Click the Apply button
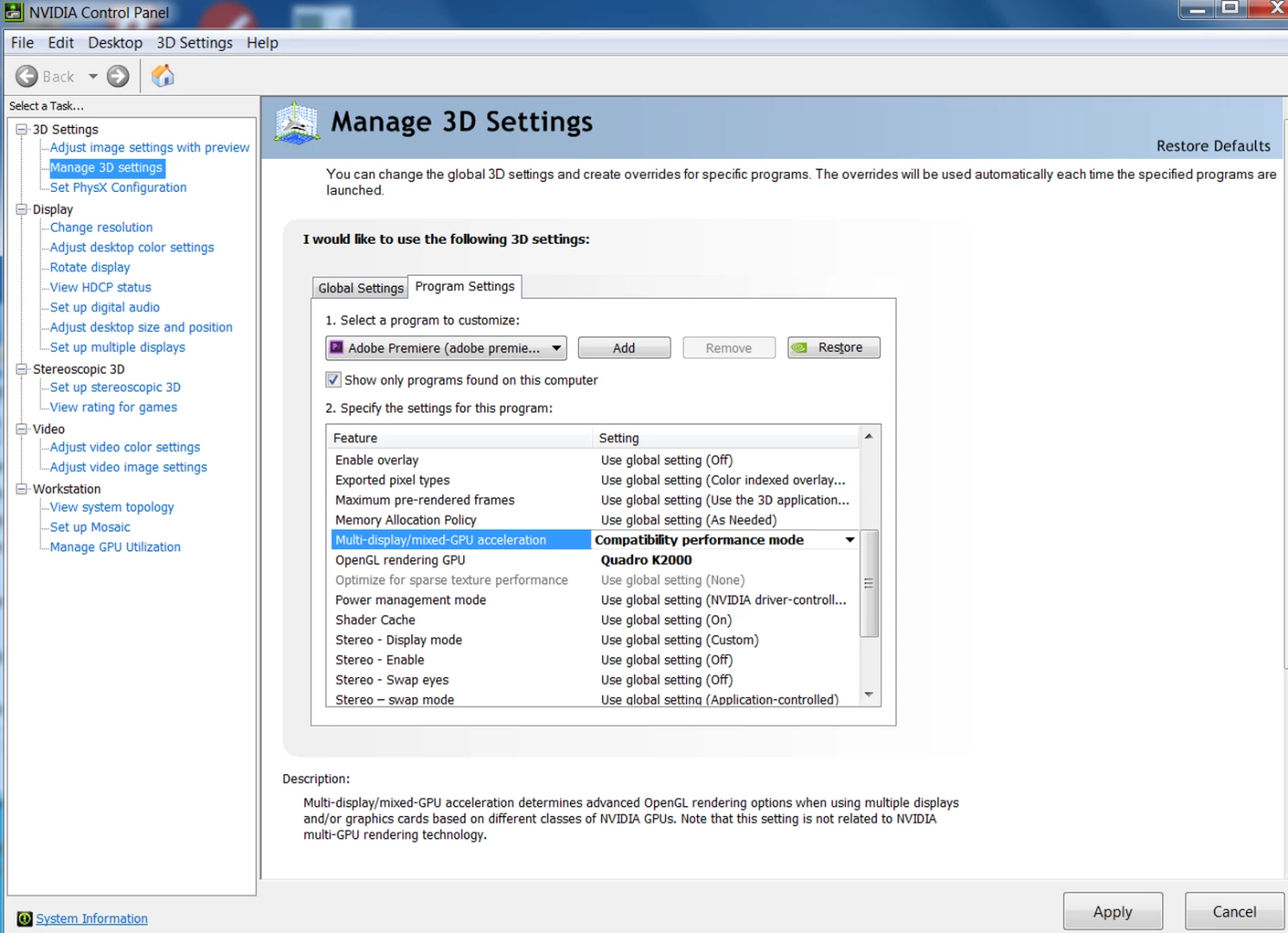The image size is (1288, 933). (1113, 911)
